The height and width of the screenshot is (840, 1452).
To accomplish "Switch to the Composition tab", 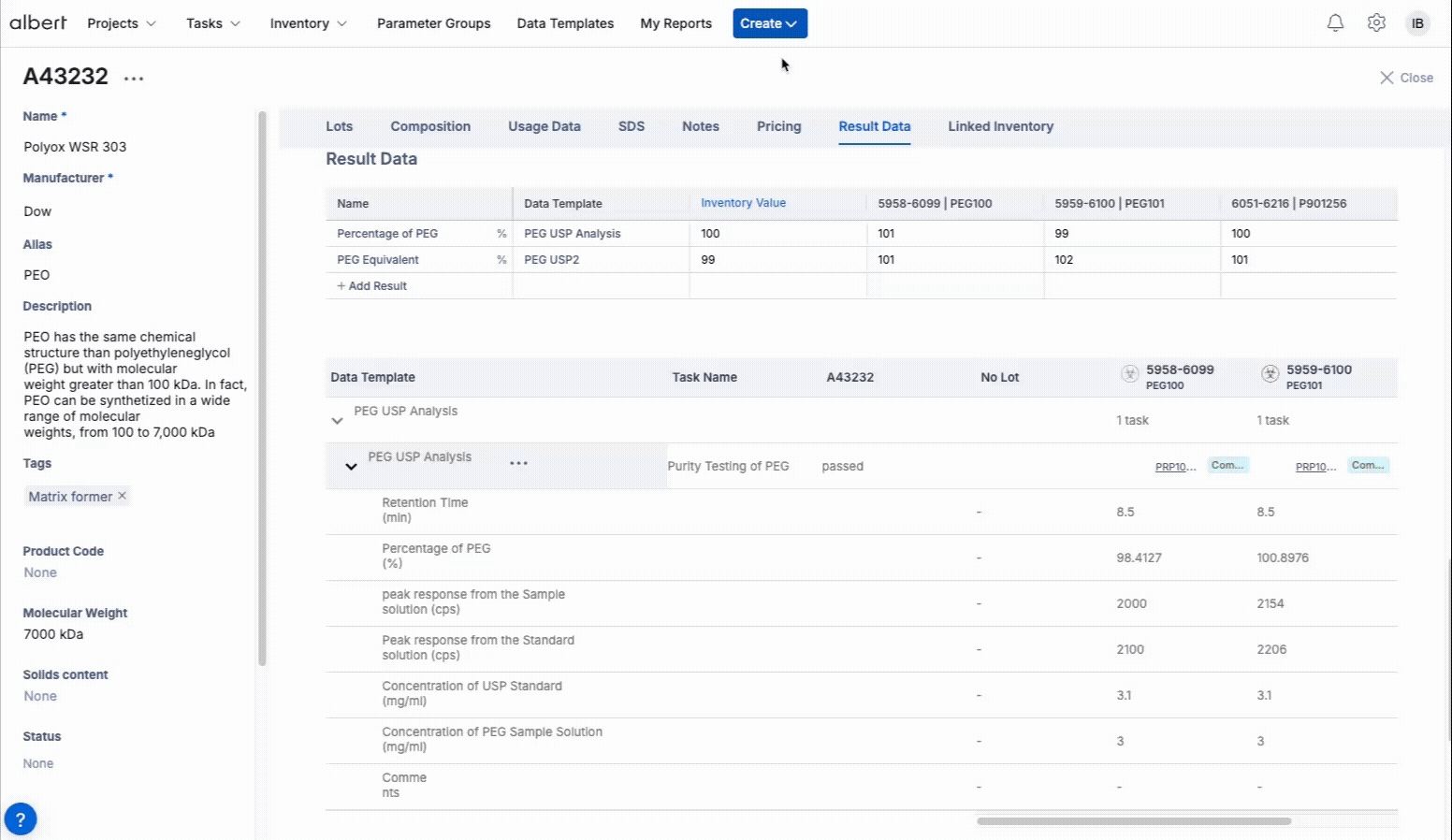I will (430, 126).
